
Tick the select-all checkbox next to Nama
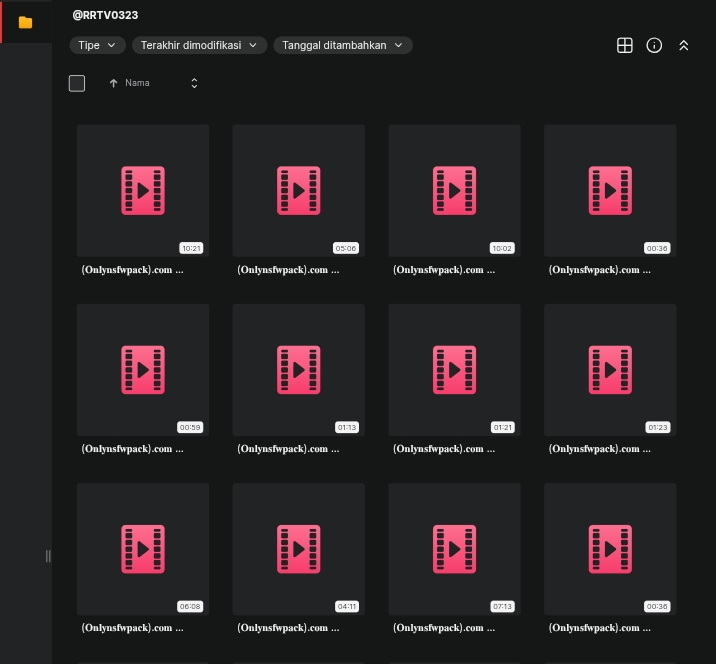pyautogui.click(x=77, y=83)
